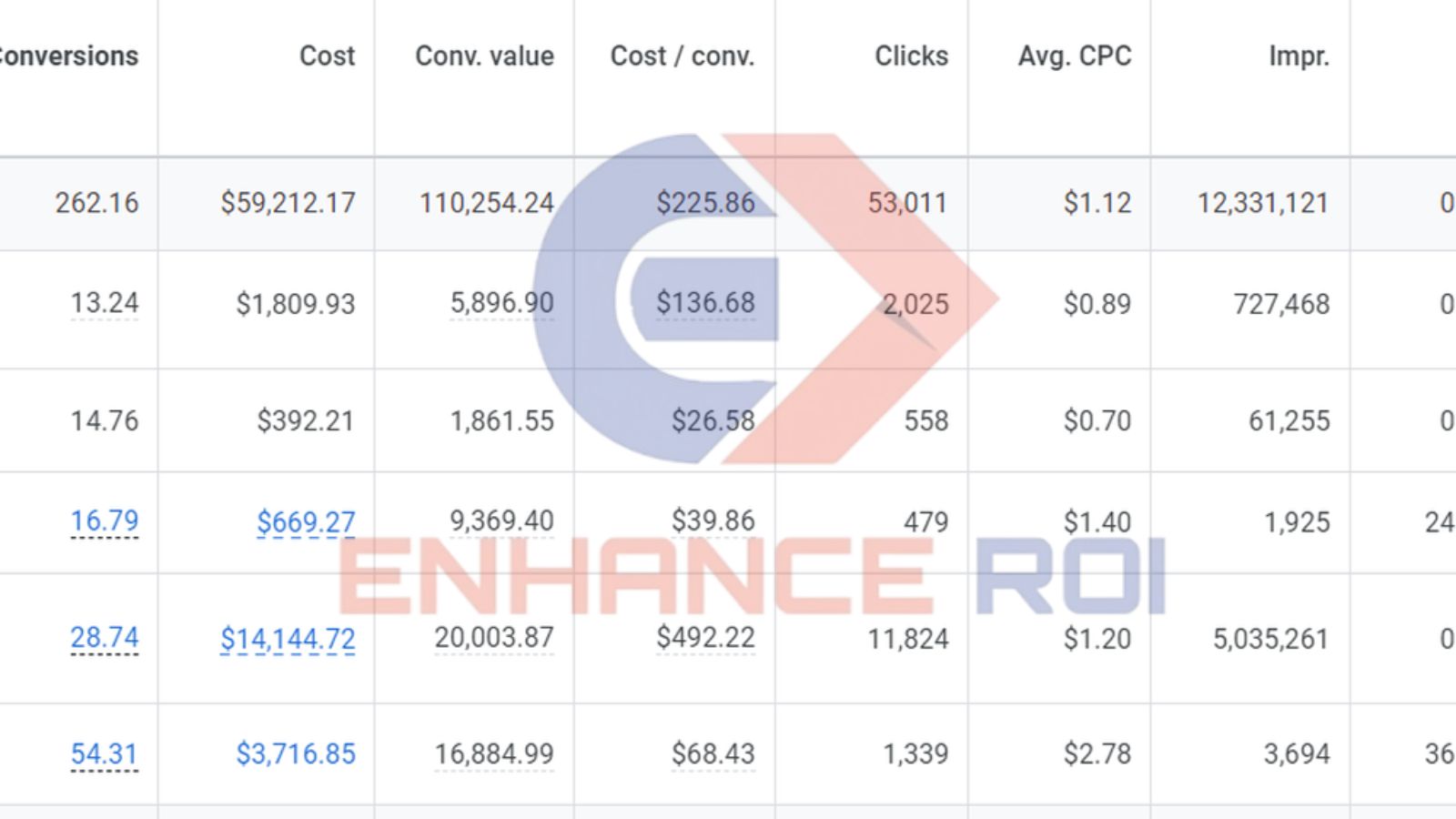
Task: Click the 2,025 clicks cell
Action: [x=915, y=304]
